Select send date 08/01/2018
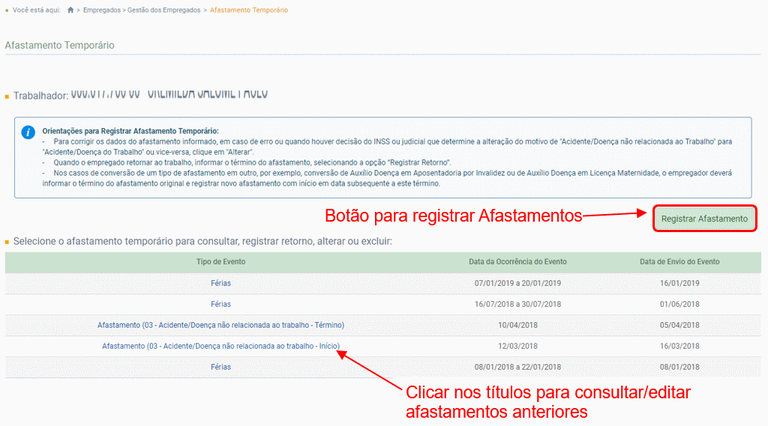This screenshot has width=768, height=426. (x=679, y=367)
